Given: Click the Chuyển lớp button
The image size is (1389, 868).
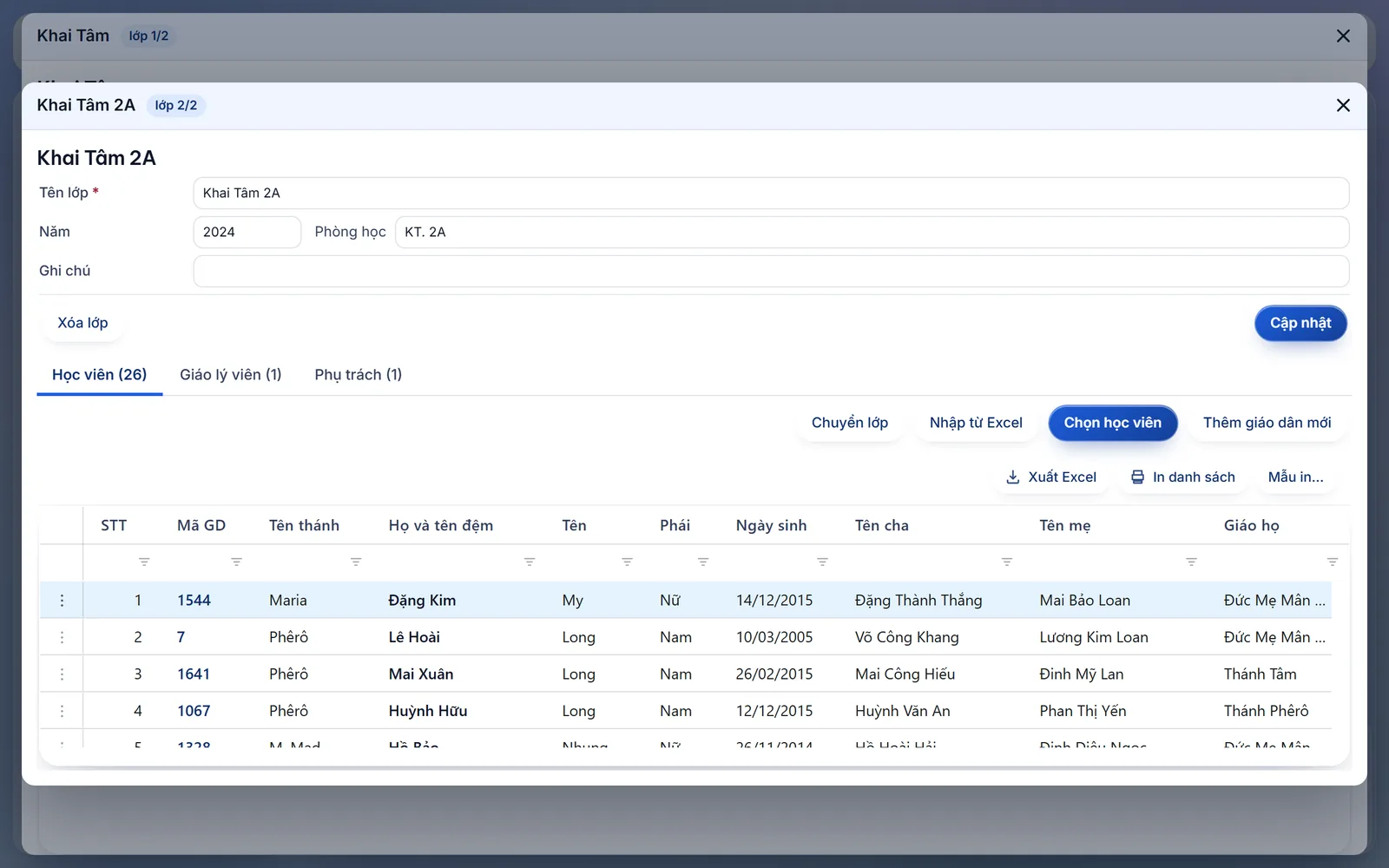Looking at the screenshot, I should click(x=850, y=423).
